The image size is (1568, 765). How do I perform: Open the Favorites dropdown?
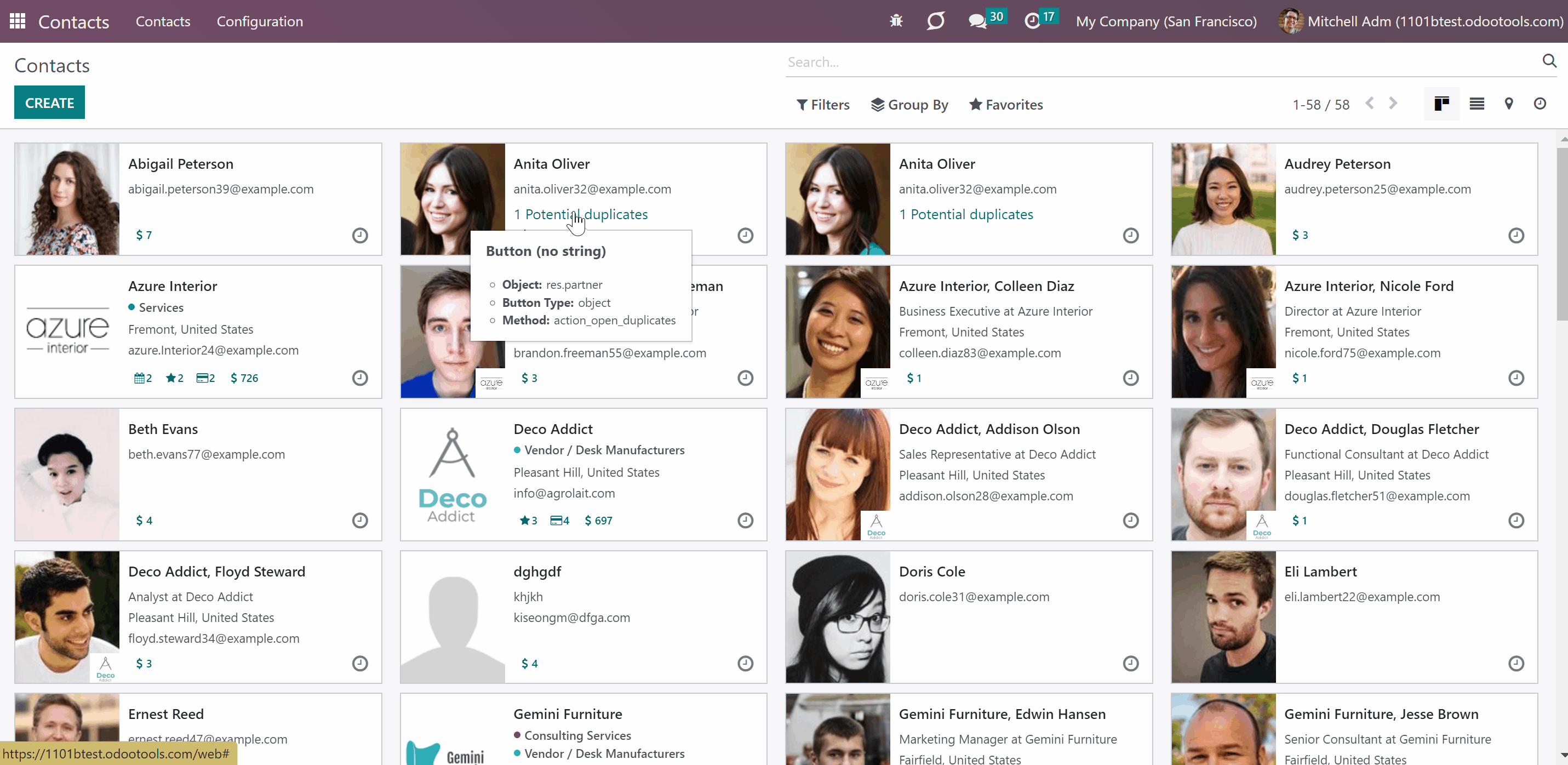pos(1006,105)
